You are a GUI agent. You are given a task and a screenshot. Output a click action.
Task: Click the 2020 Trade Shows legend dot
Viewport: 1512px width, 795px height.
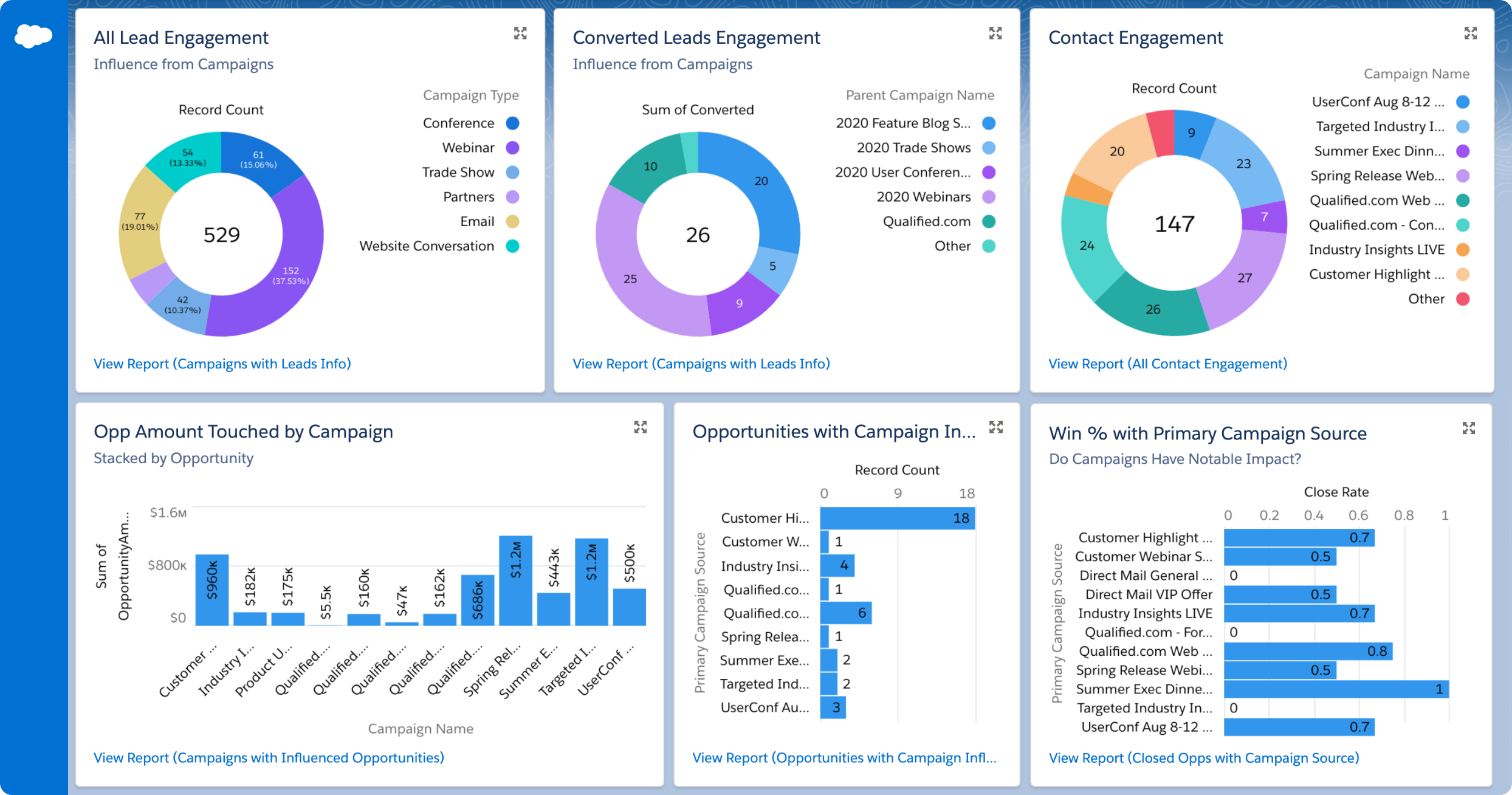[x=989, y=148]
